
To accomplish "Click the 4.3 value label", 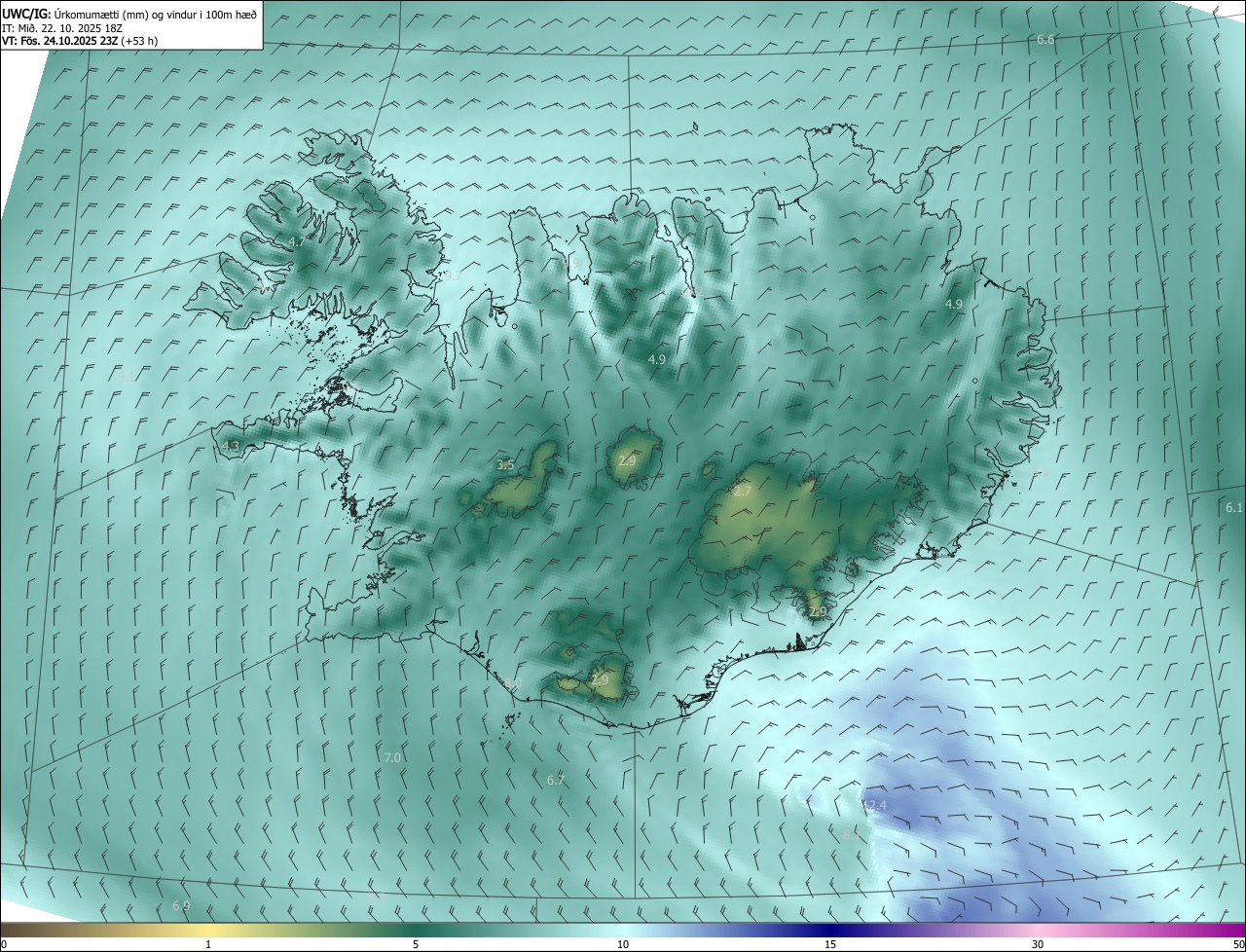I will click(x=231, y=447).
